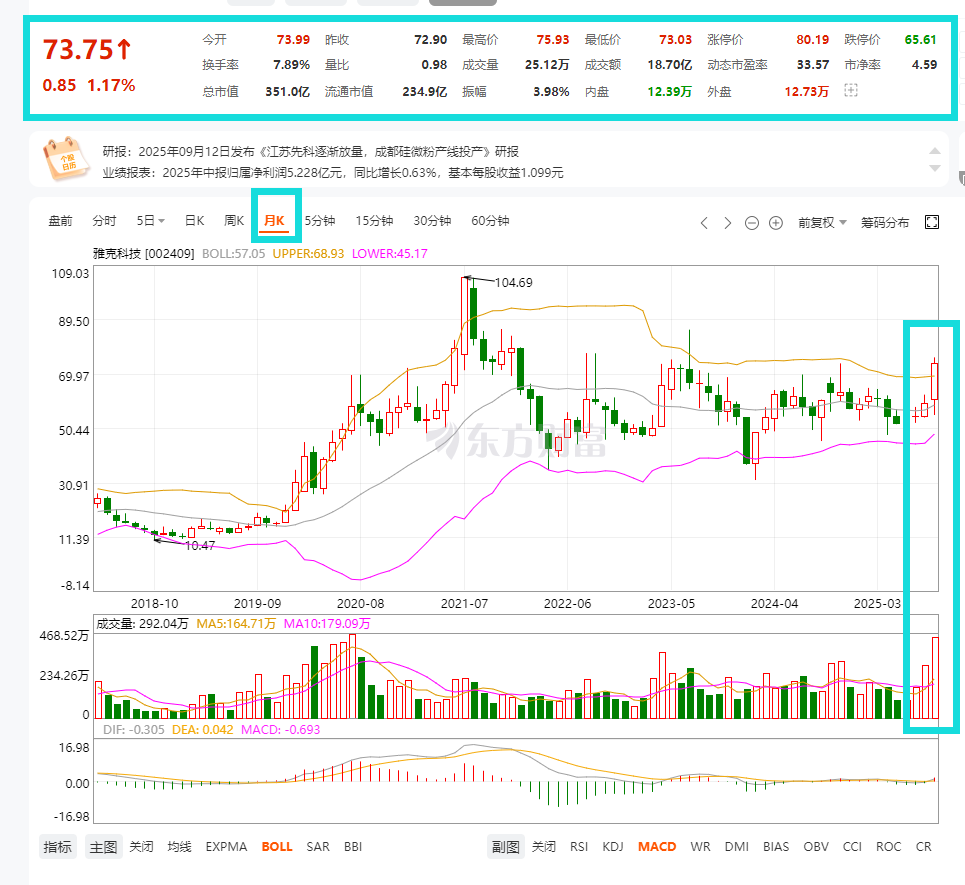The width and height of the screenshot is (965, 885).
Task: Enable OBV sub indicator
Action: coord(816,847)
